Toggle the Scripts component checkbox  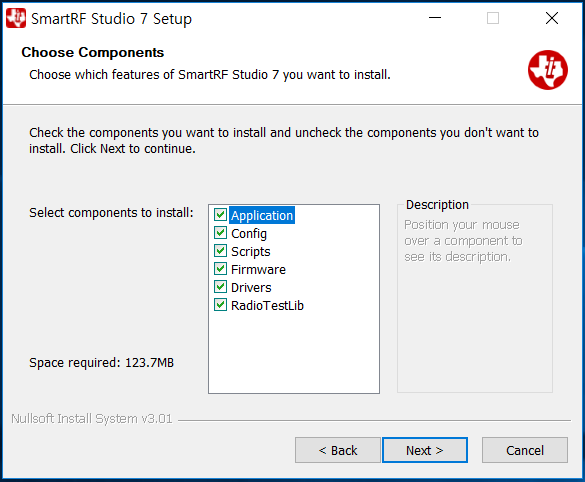[x=220, y=251]
